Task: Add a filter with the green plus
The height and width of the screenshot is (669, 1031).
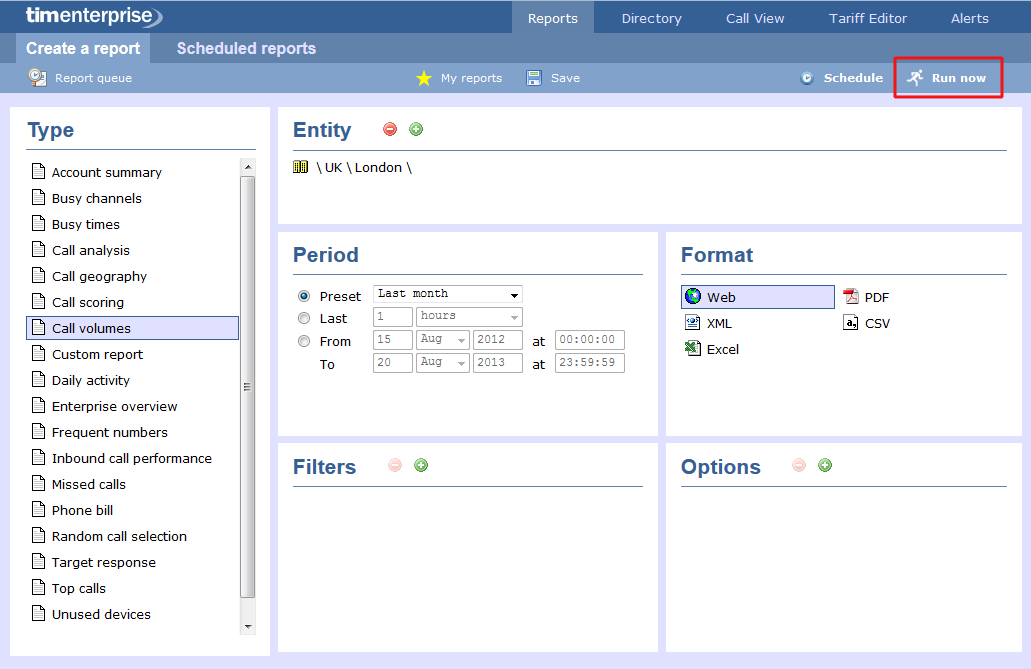Action: [421, 465]
